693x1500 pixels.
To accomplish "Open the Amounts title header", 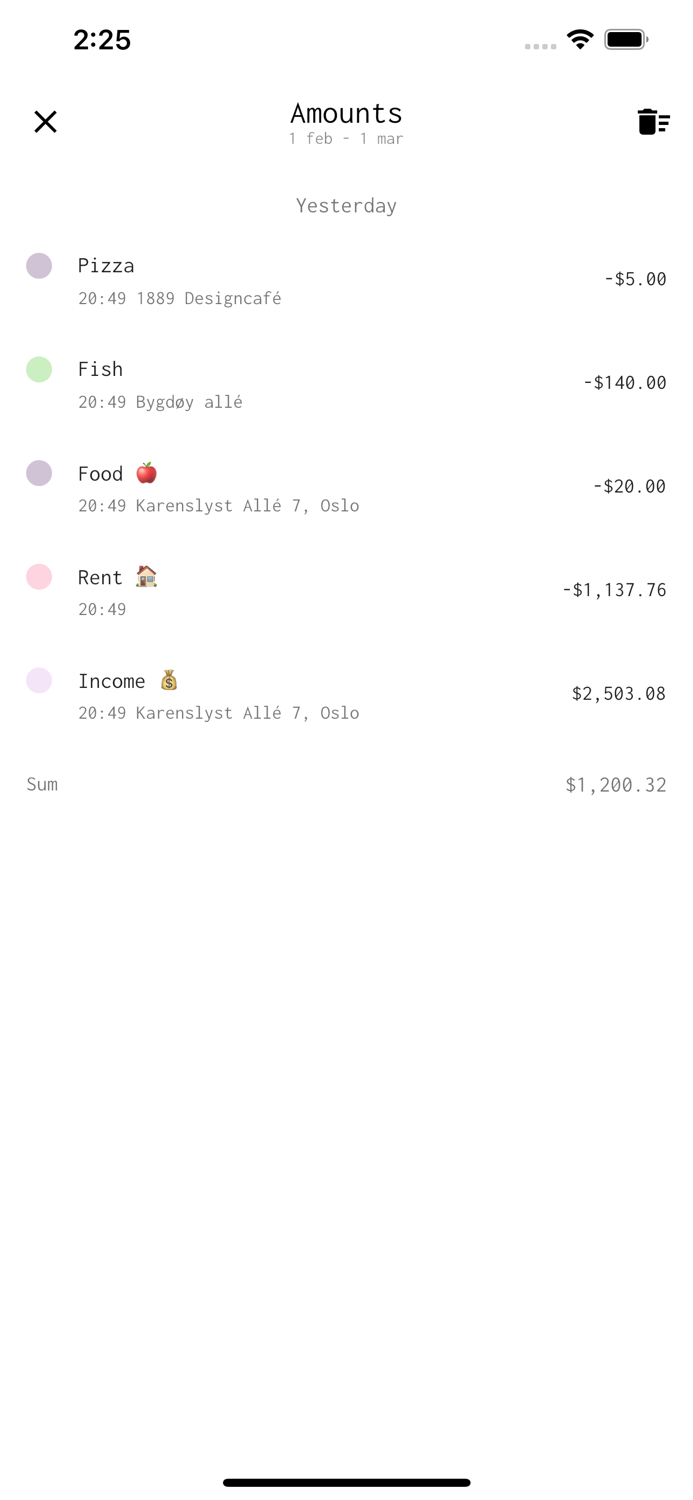I will pos(346,113).
